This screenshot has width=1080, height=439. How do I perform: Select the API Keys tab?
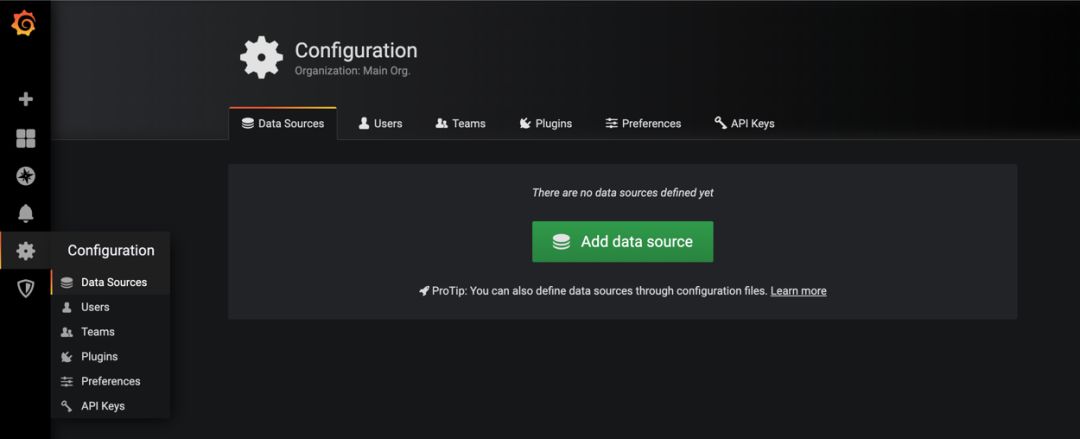coord(744,123)
